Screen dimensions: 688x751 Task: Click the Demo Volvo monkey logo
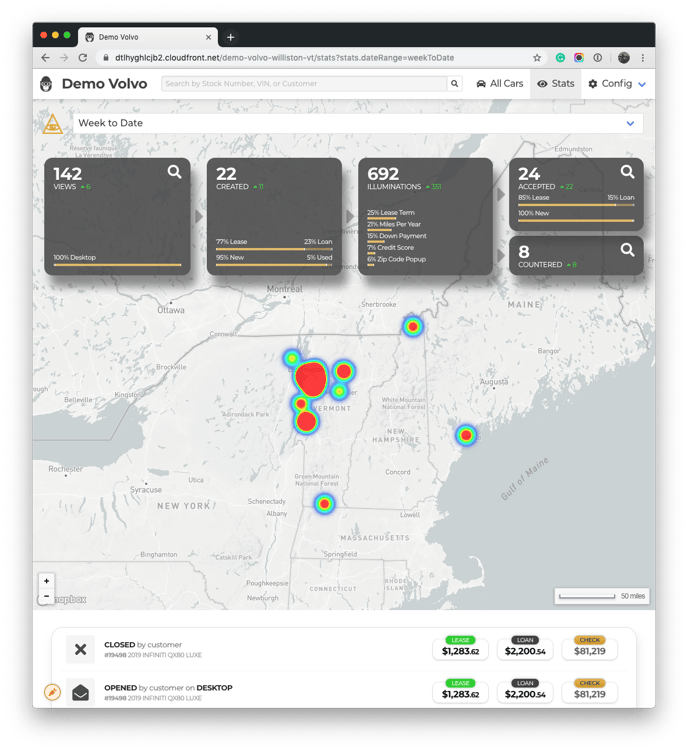tap(46, 84)
